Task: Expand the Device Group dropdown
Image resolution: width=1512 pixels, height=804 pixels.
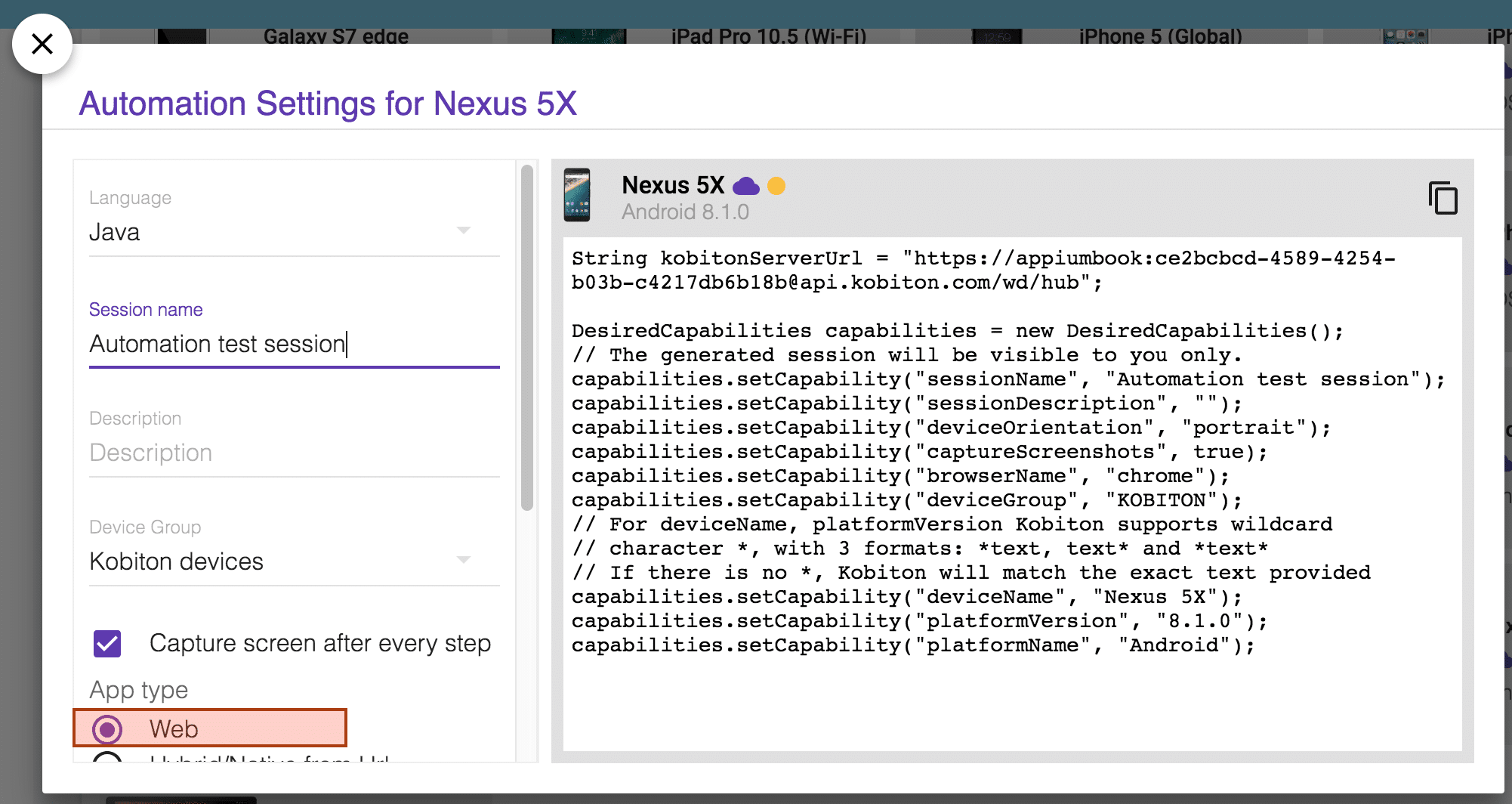Action: click(294, 561)
